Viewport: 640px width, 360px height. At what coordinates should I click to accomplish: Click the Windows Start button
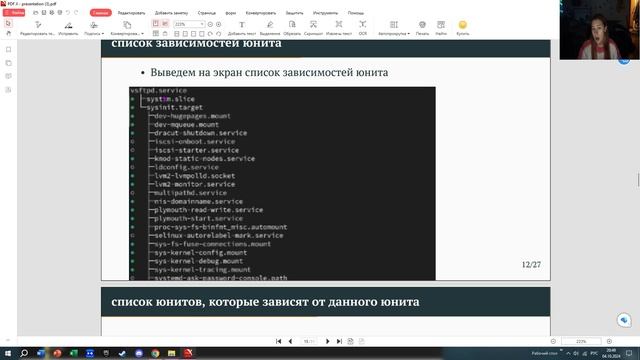pyautogui.click(x=8, y=353)
